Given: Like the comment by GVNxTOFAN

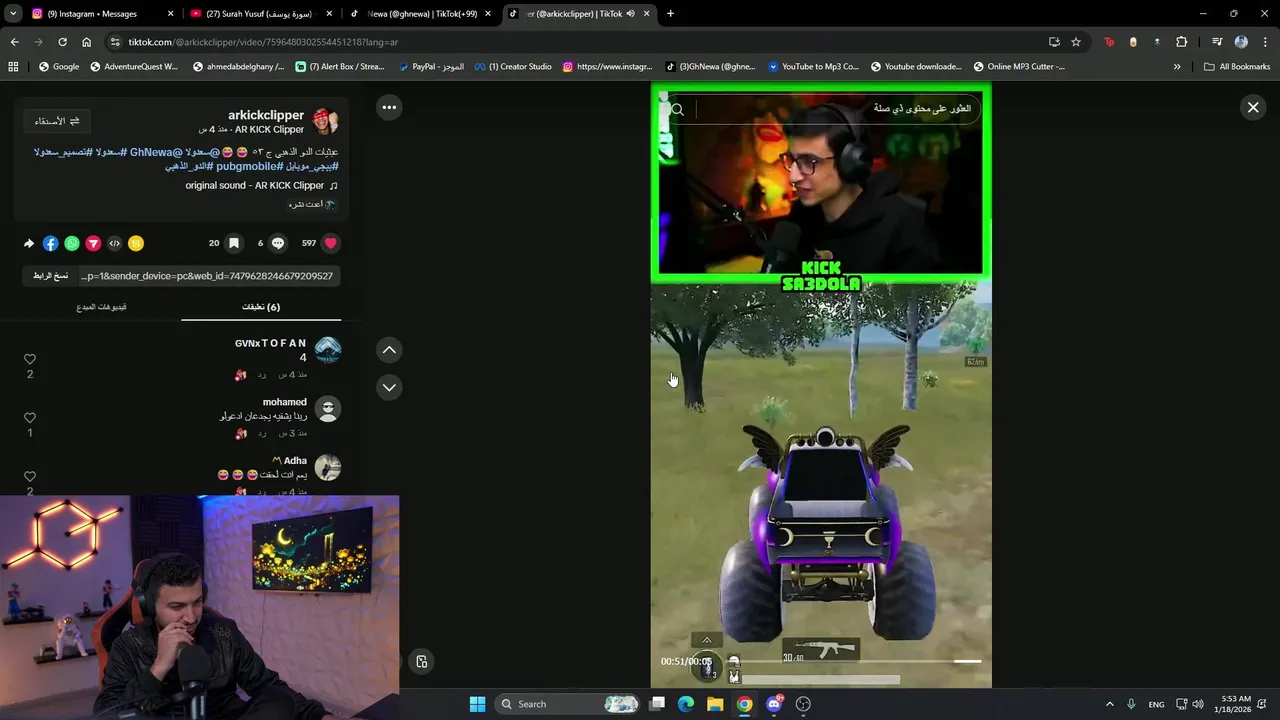Looking at the screenshot, I should pos(30,359).
